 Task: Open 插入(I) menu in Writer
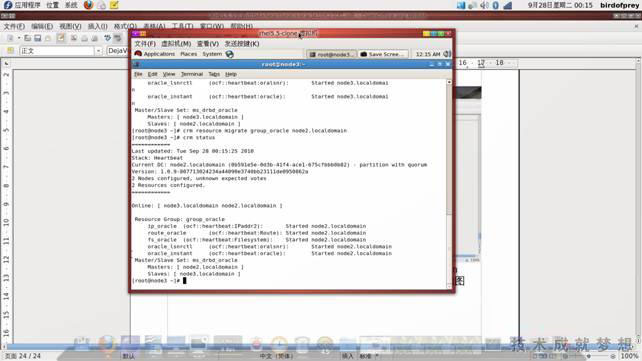98,26
